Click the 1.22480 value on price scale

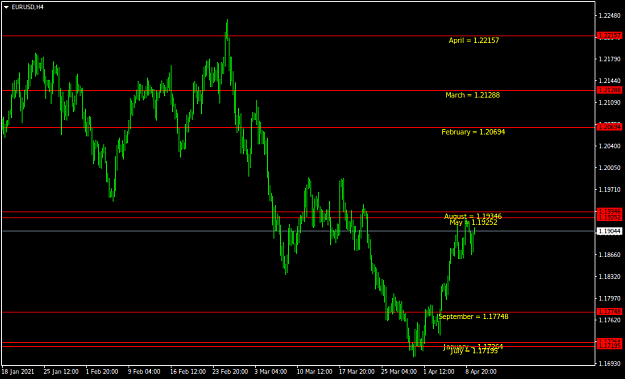coord(609,16)
